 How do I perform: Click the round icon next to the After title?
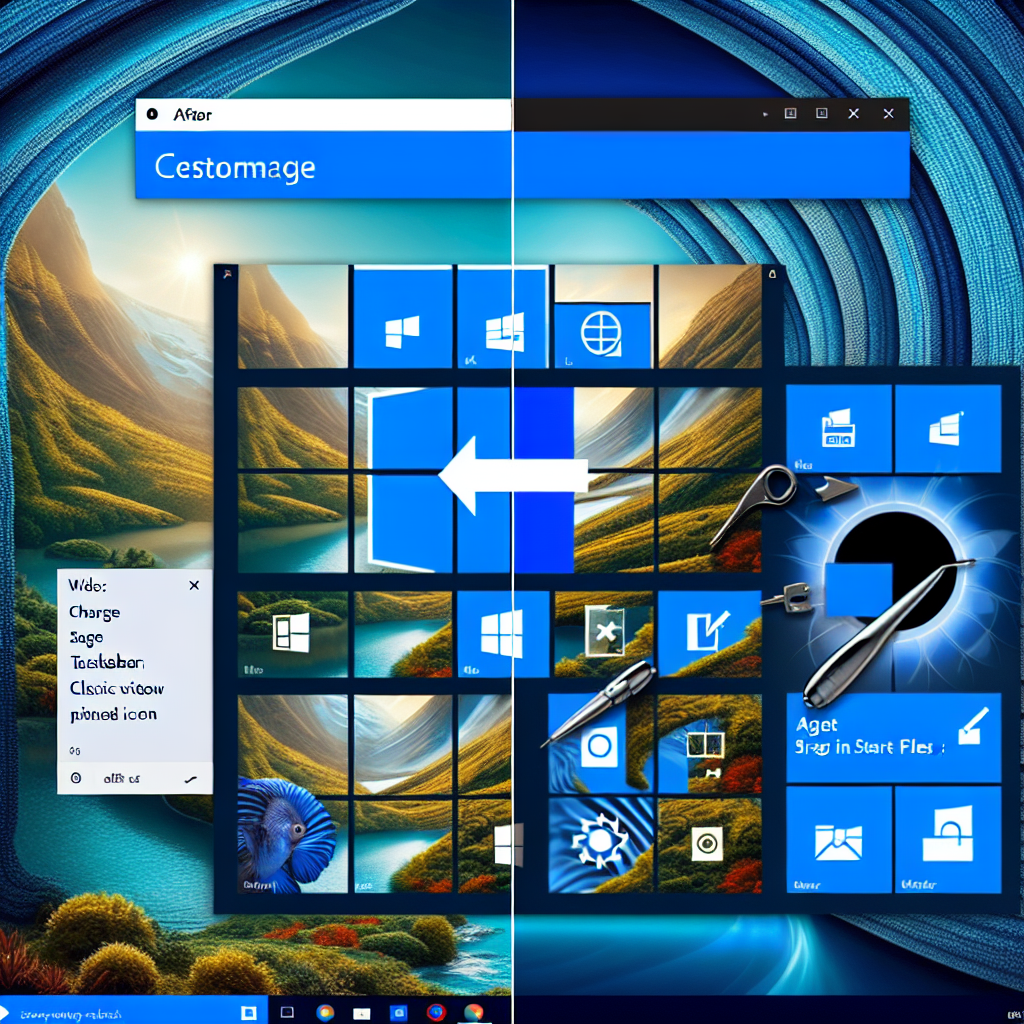152,114
